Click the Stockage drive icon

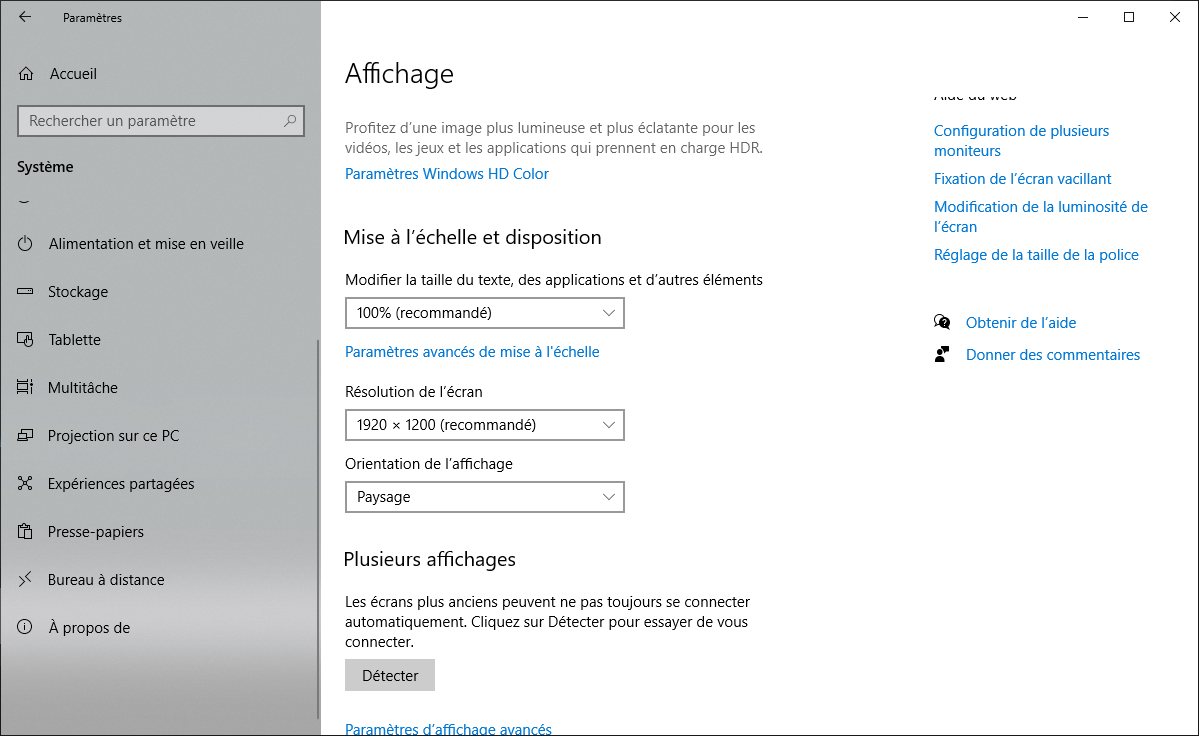(27, 292)
